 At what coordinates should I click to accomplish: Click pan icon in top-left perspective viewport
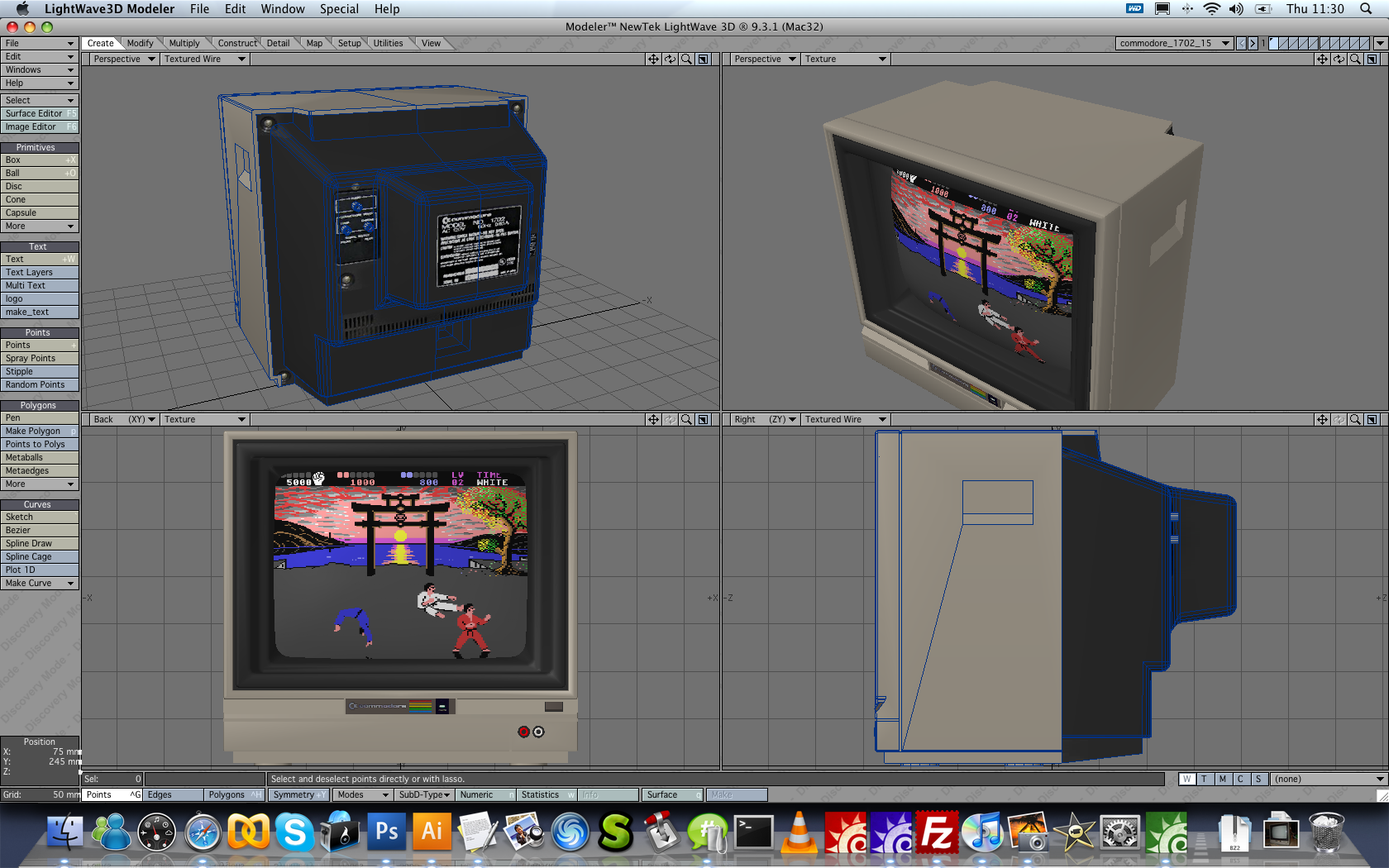pyautogui.click(x=653, y=60)
